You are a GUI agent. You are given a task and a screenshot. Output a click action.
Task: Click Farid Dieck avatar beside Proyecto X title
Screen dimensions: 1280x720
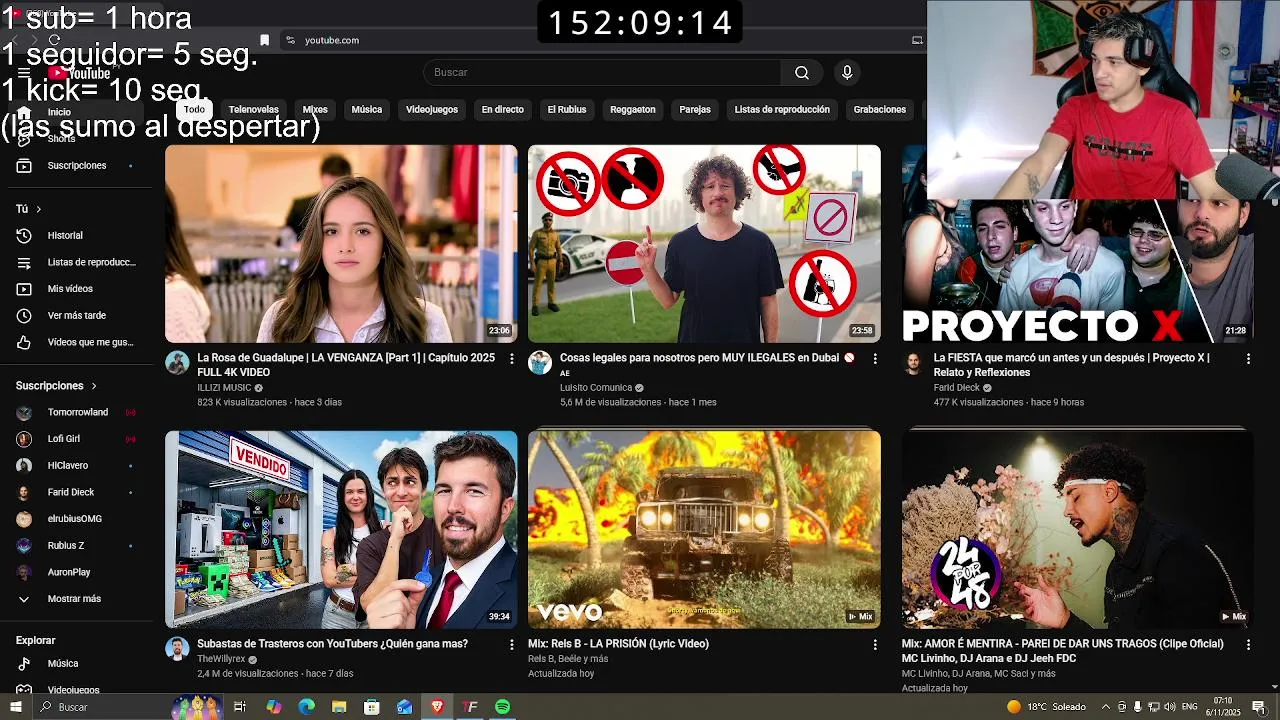pos(913,363)
